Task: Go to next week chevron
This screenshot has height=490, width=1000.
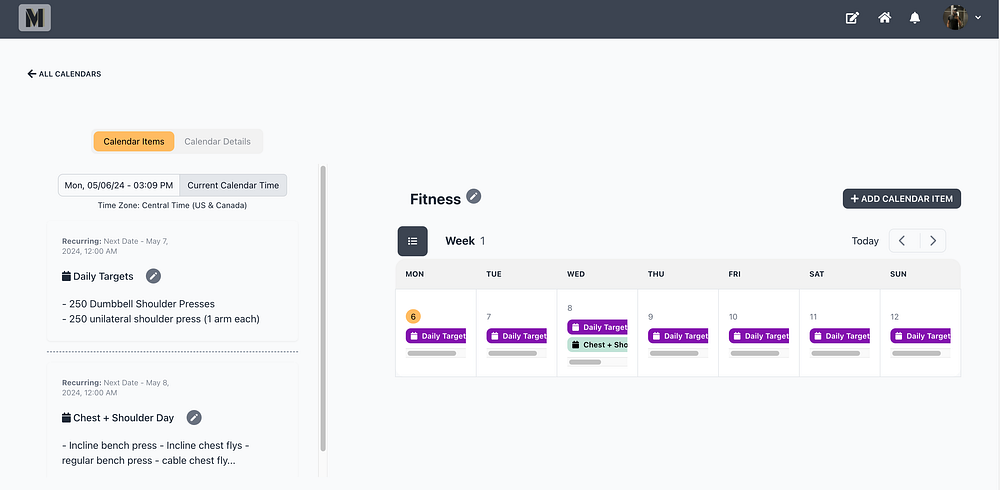Action: [933, 241]
